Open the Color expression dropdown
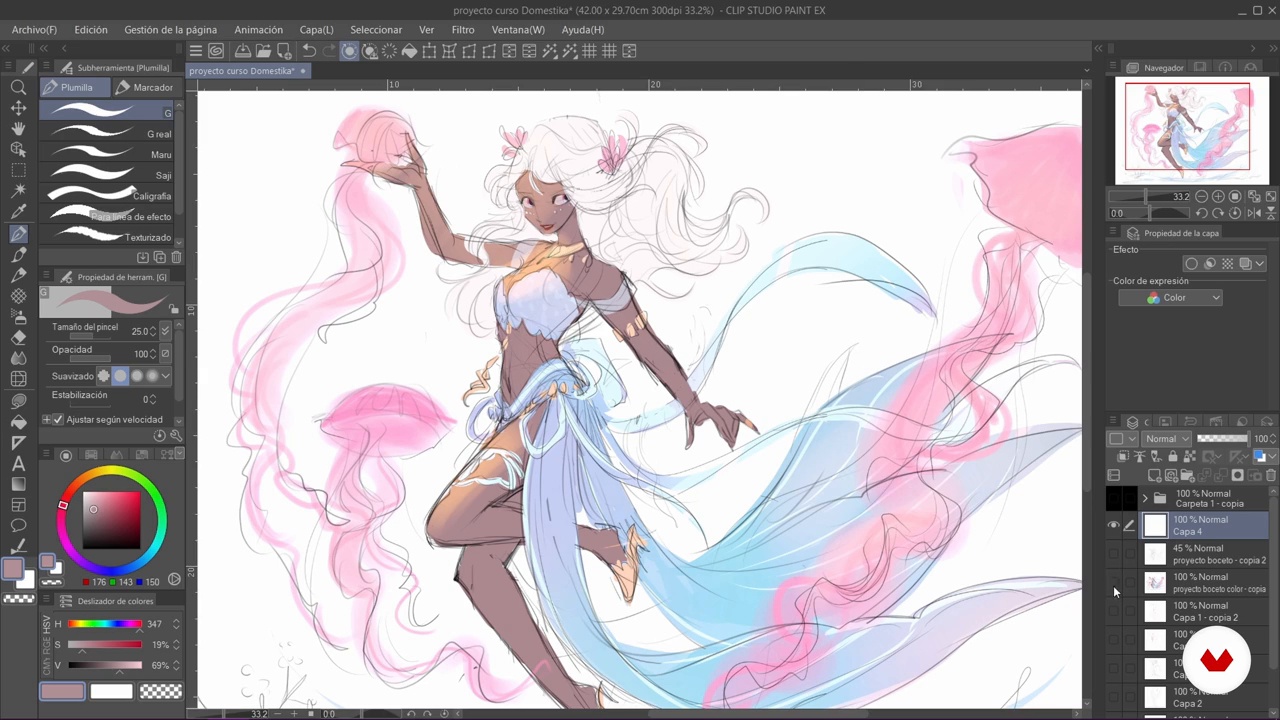 (x=1170, y=298)
